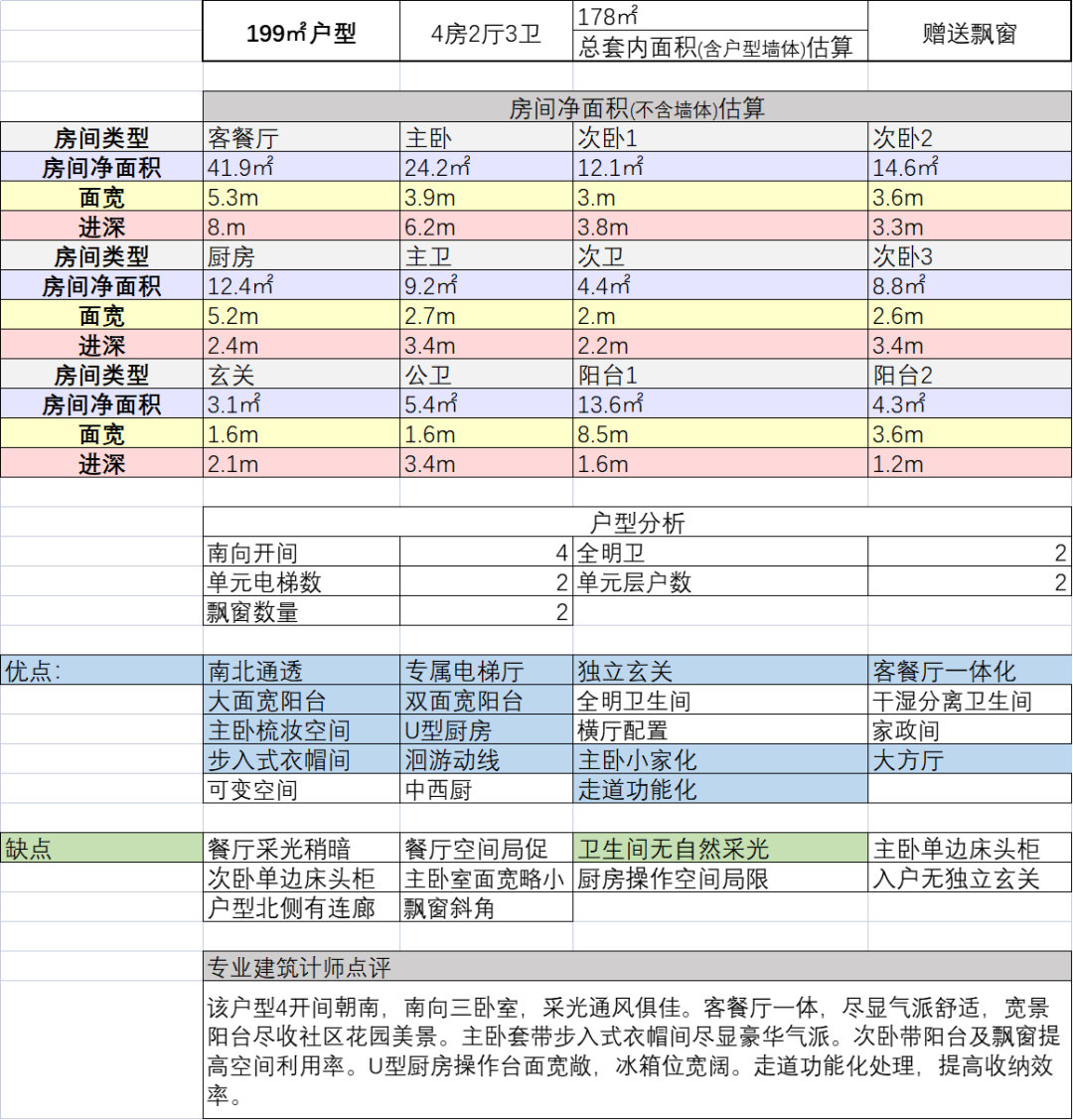Select the '9.2㎡' cell
This screenshot has height=1120, width=1073.
click(486, 286)
